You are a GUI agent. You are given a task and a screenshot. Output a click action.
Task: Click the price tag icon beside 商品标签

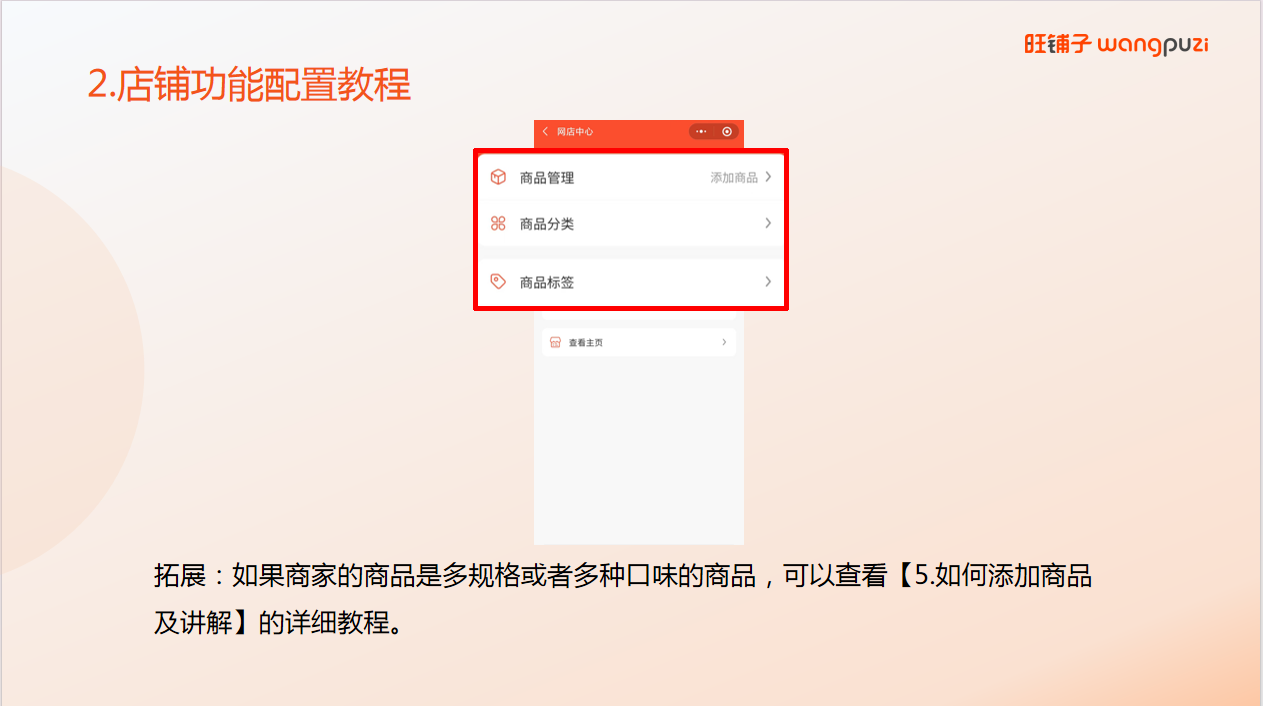point(498,282)
